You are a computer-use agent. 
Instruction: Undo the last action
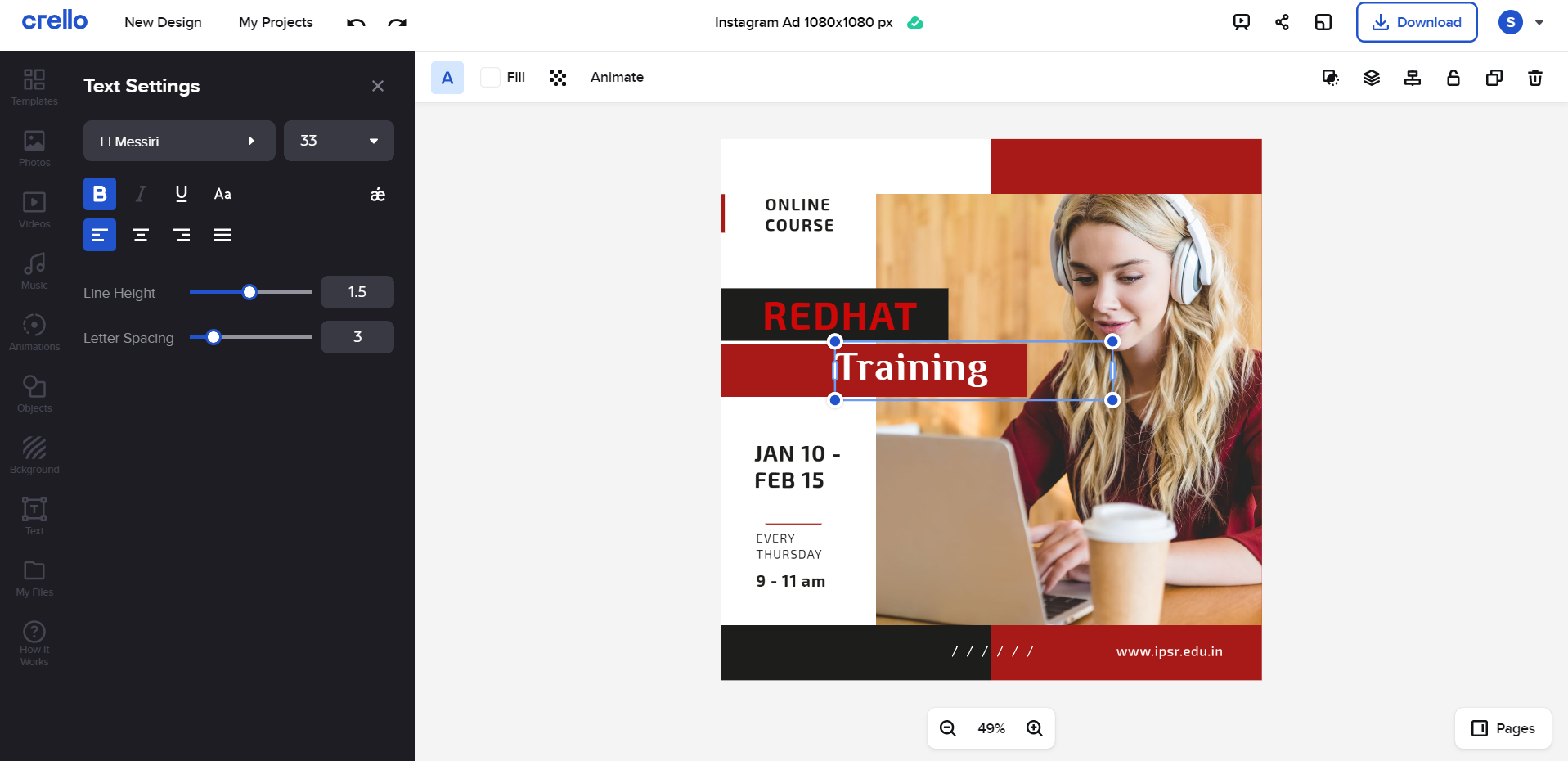click(356, 22)
